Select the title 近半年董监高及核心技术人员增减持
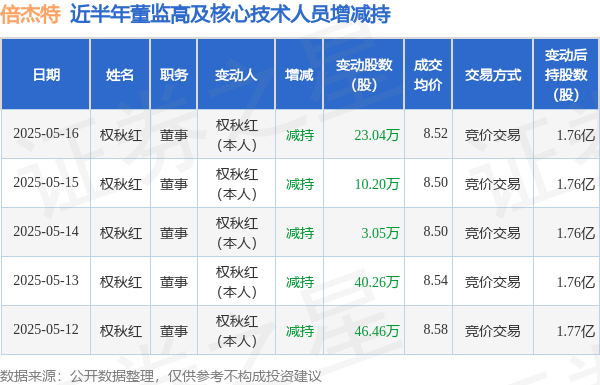The image size is (600, 385). pyautogui.click(x=230, y=15)
